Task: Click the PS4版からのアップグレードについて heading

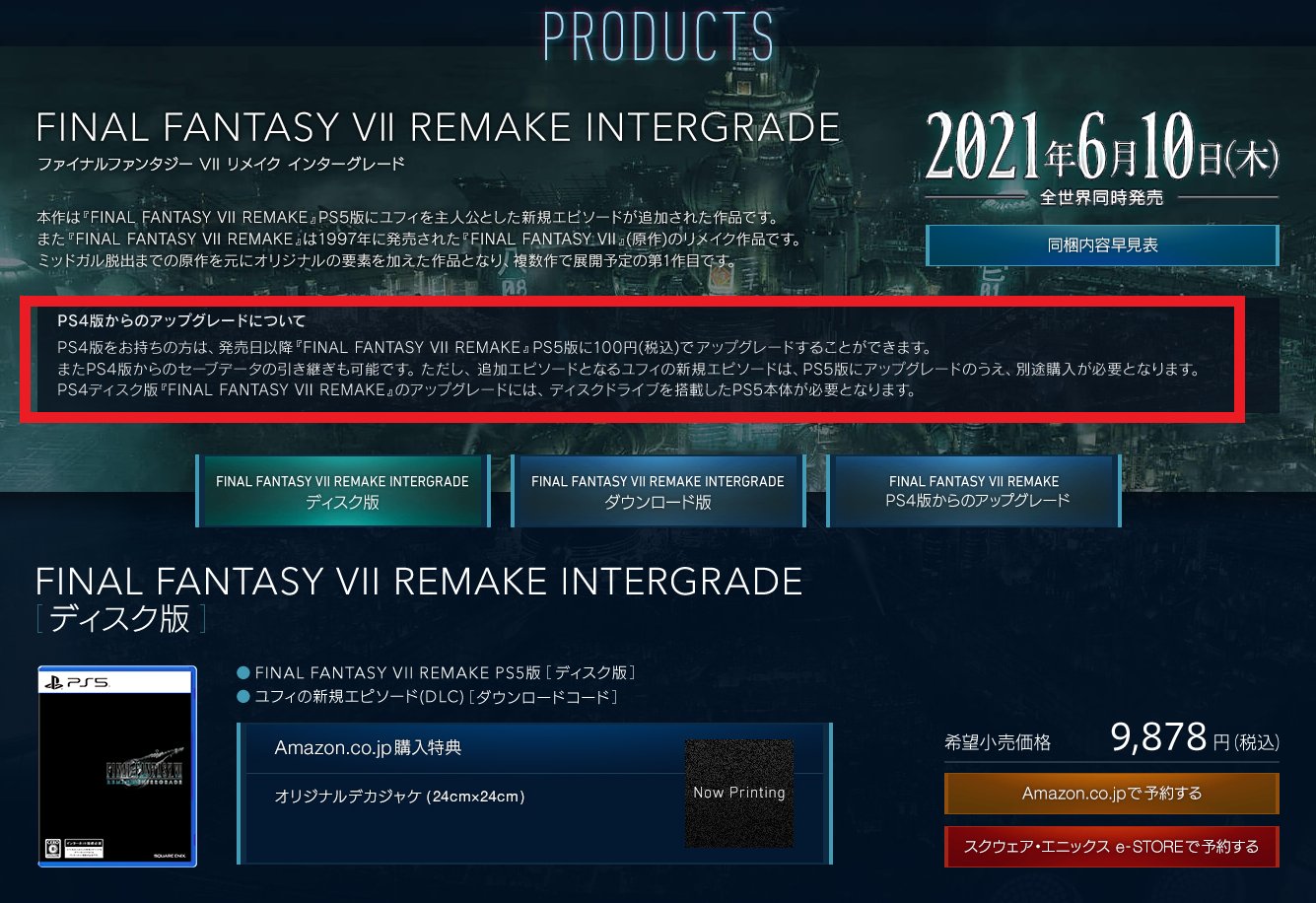Action: pos(181,320)
